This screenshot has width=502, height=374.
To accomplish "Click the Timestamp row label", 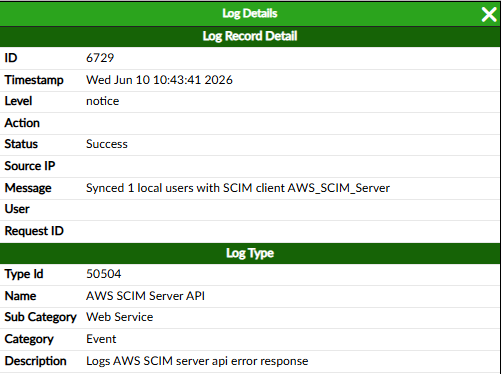I will (x=34, y=80).
